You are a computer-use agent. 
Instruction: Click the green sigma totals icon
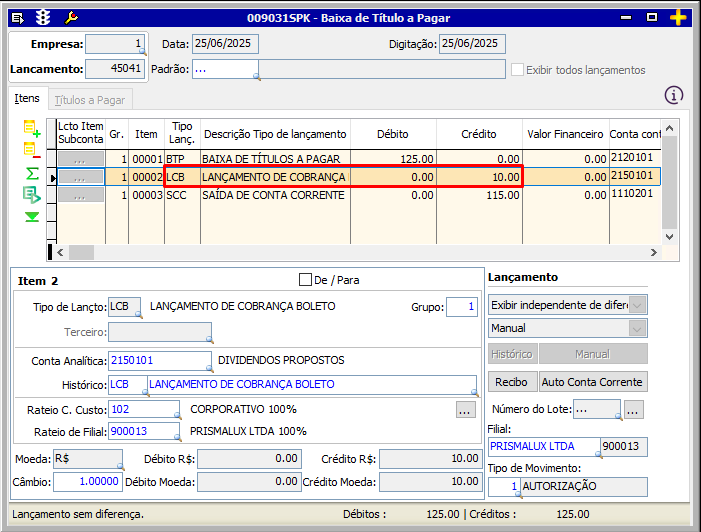click(31, 173)
